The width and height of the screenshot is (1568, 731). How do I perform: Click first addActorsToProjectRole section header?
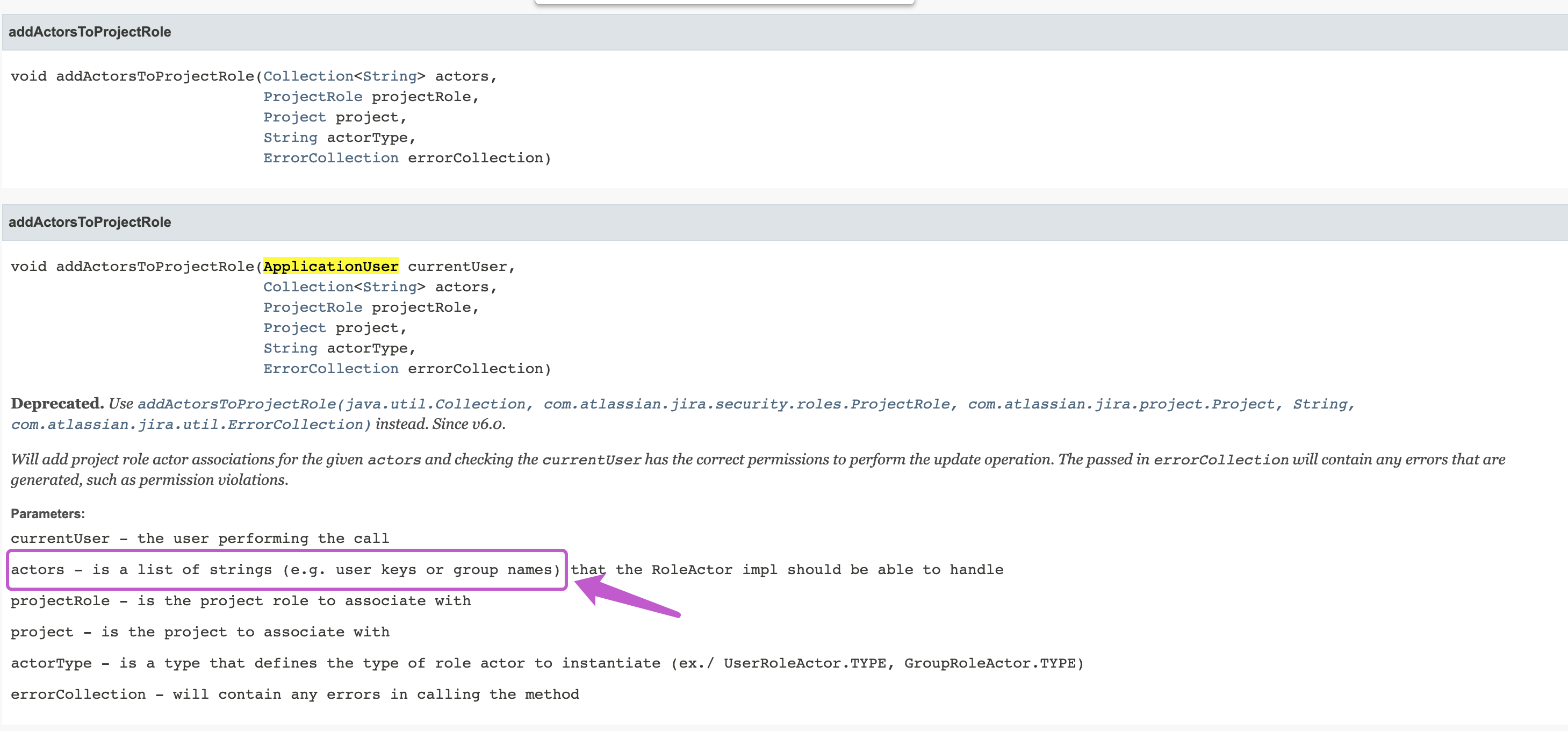coord(90,32)
